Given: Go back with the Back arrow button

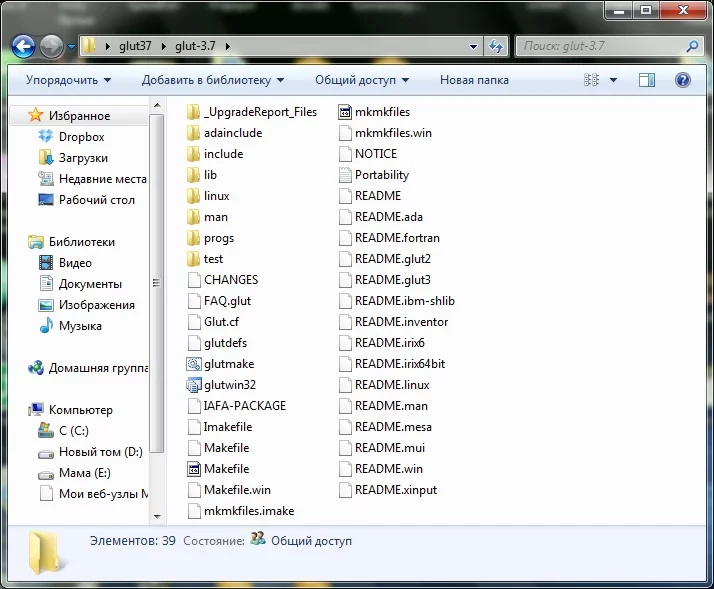Looking at the screenshot, I should 23,46.
